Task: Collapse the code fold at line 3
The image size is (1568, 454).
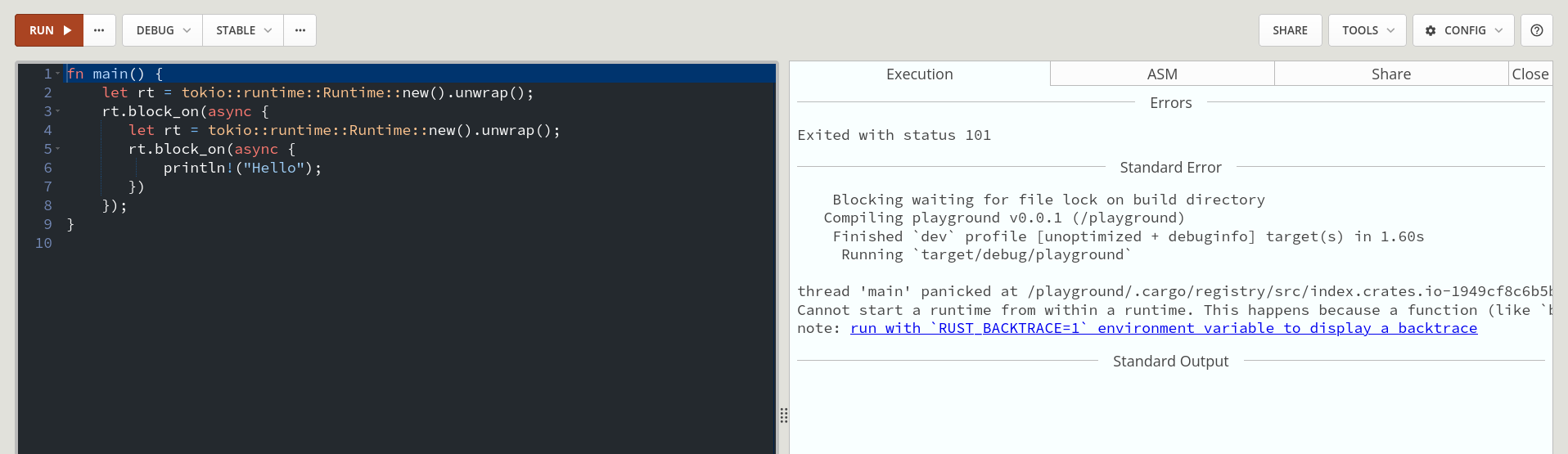Action: (58, 111)
